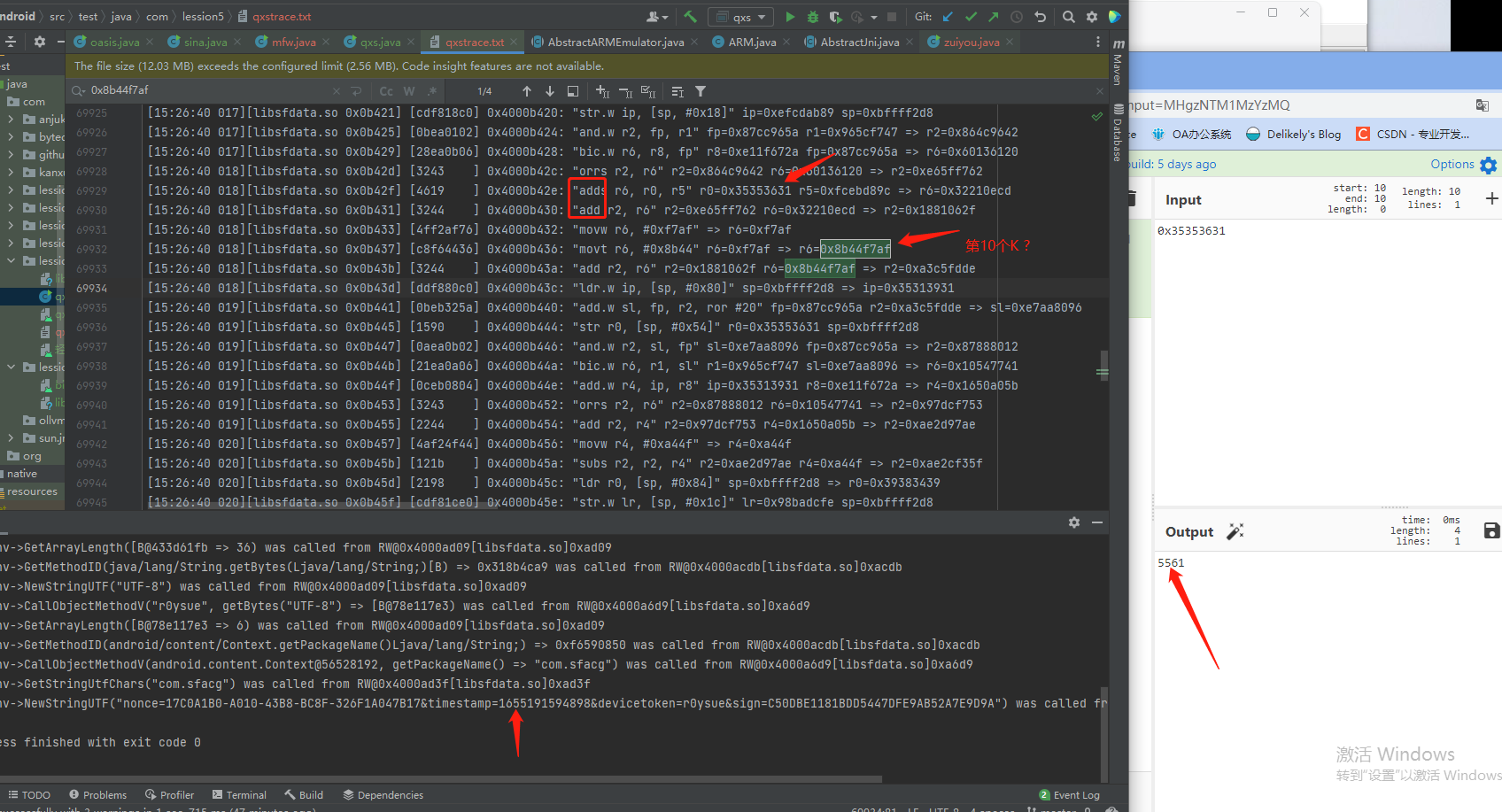Switch to the qxs.java tab
The height and width of the screenshot is (812, 1502).
click(x=380, y=42)
